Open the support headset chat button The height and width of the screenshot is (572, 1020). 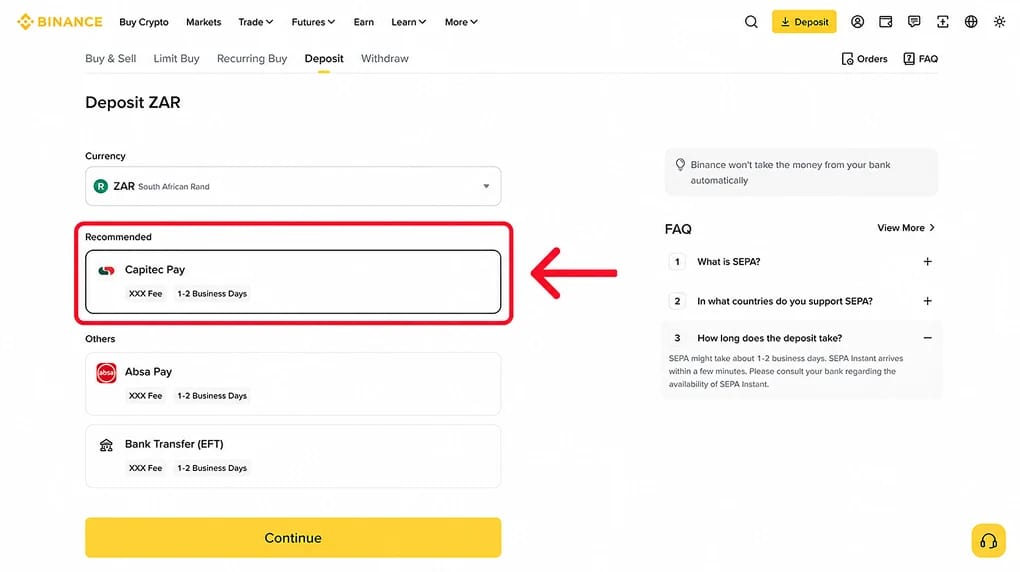tap(988, 540)
